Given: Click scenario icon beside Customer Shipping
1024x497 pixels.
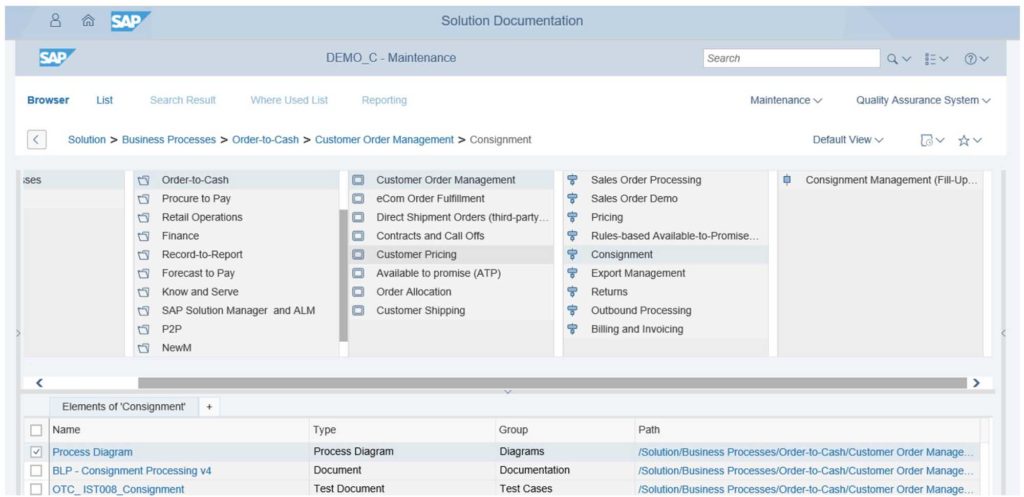Looking at the screenshot, I should pyautogui.click(x=358, y=311).
